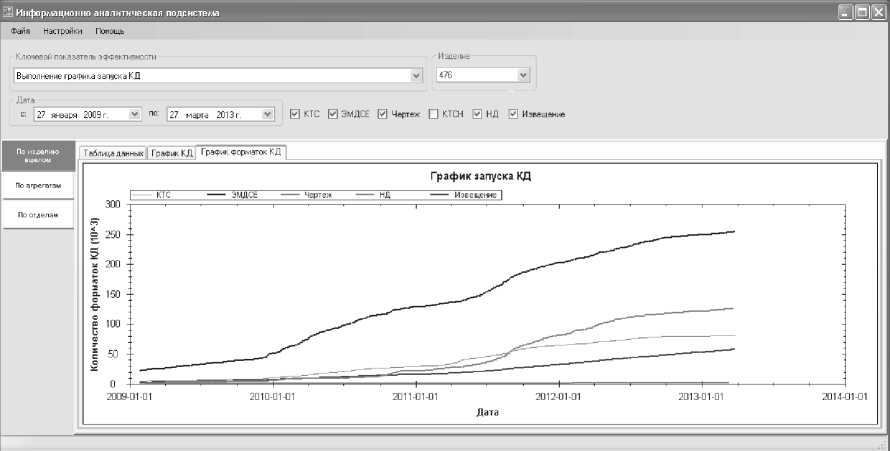The width and height of the screenshot is (890, 451).
Task: Toggle the Извещение checkbox
Action: pyautogui.click(x=514, y=114)
